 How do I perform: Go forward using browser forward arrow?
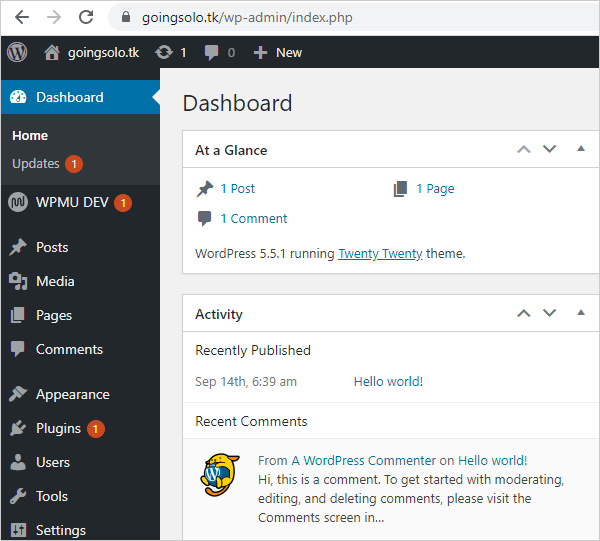tap(54, 17)
